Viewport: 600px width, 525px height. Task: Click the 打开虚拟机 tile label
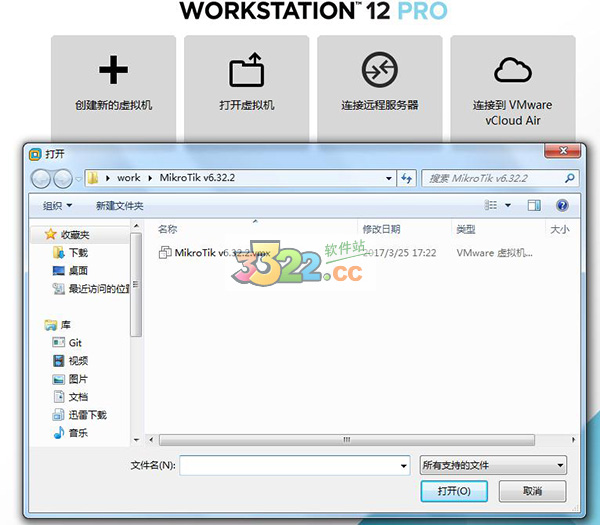(247, 105)
